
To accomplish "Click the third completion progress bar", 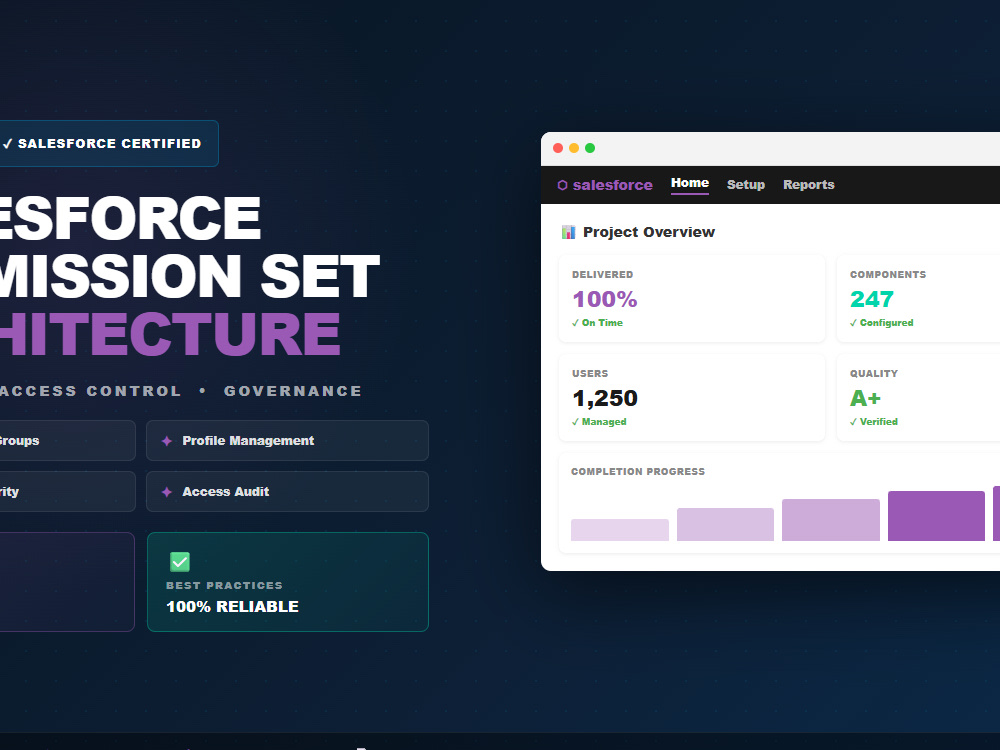I will [x=831, y=520].
